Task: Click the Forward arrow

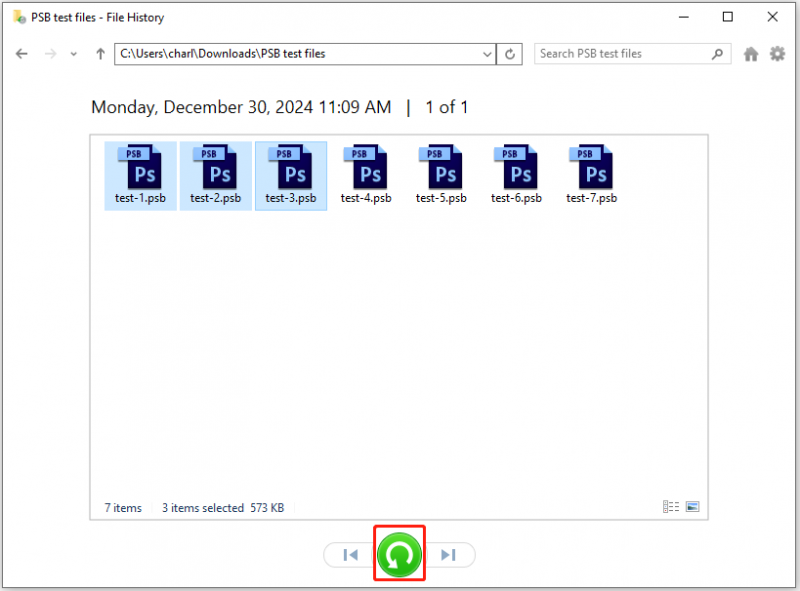Action: 51,54
